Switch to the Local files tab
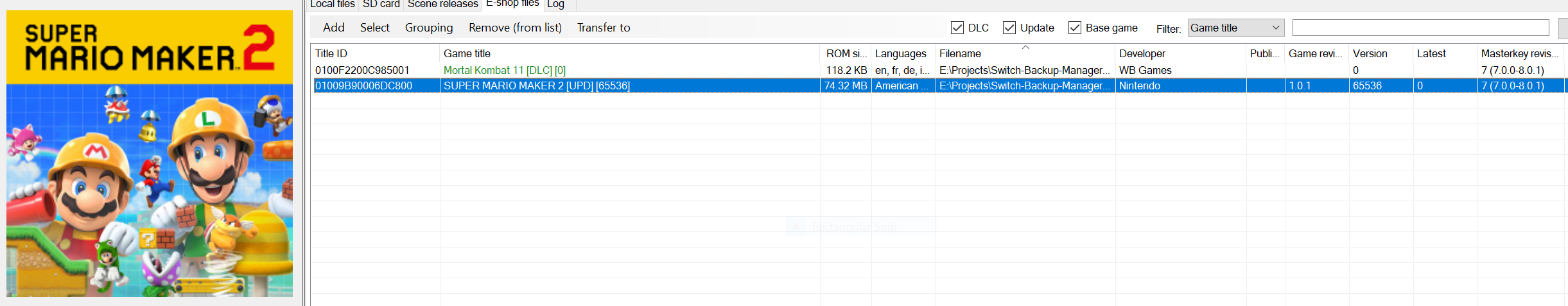Screen dimensions: 1568x306 [332, 4]
